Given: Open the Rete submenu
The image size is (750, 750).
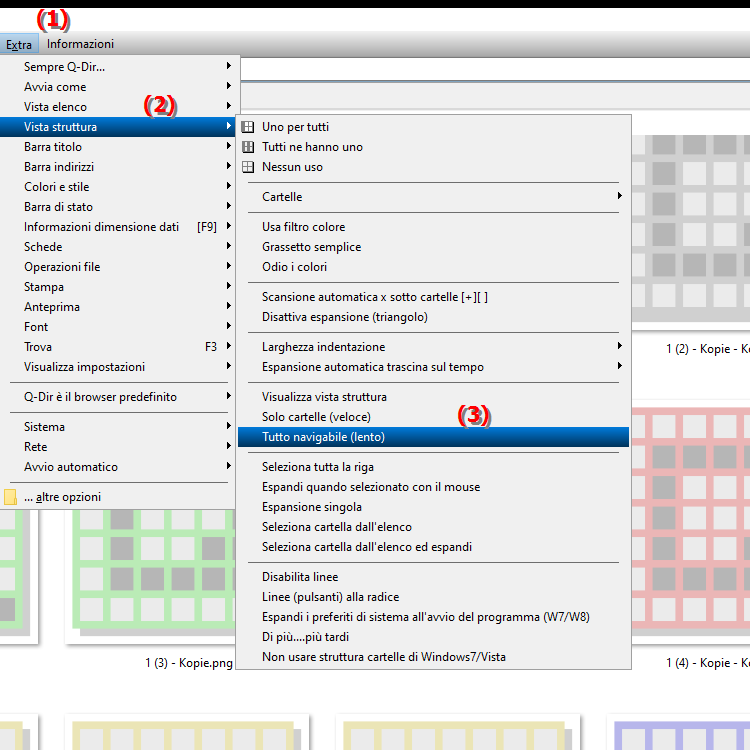Looking at the screenshot, I should click(x=117, y=447).
